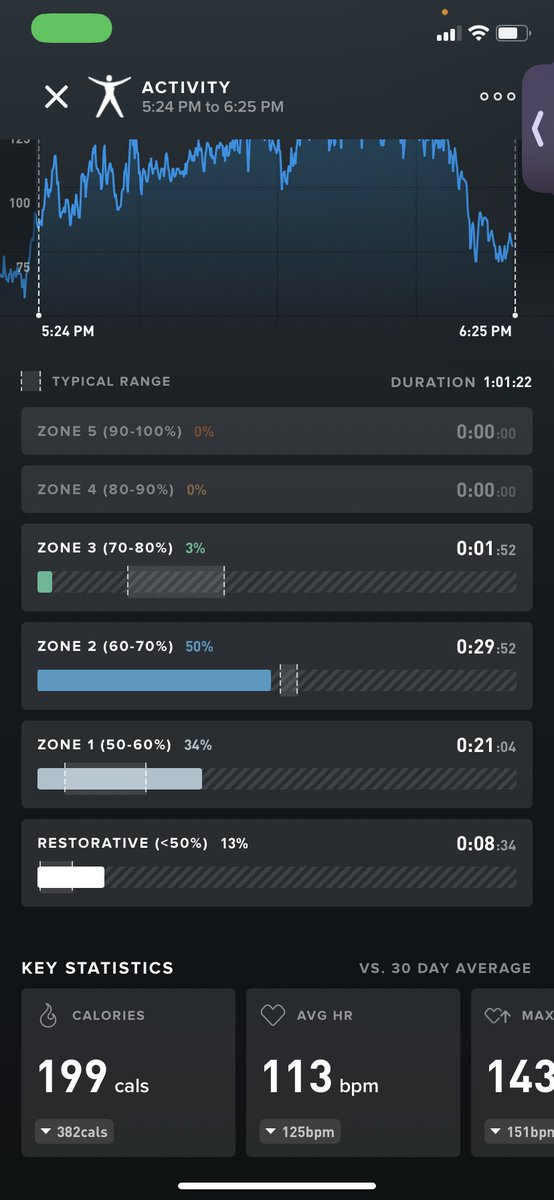Select the Restorative (<50%) row
This screenshot has height=1200, width=554.
pos(277,863)
